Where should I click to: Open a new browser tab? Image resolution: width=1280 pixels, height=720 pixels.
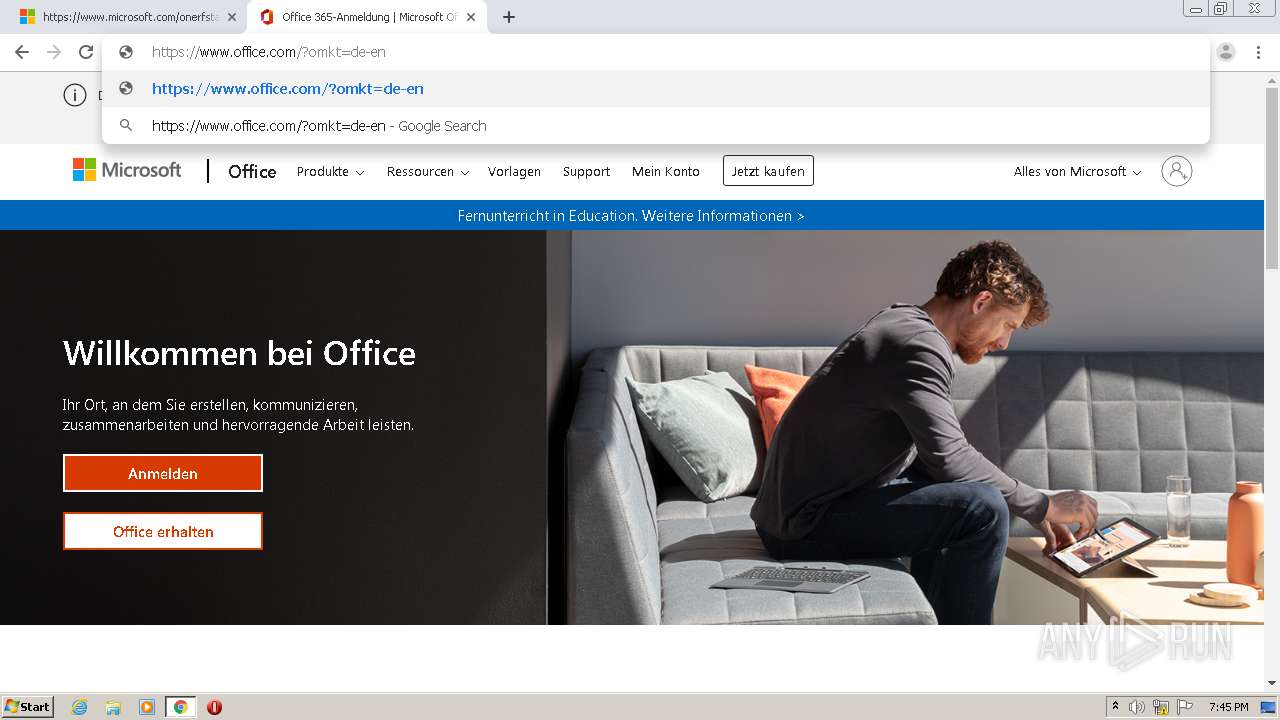click(x=509, y=17)
